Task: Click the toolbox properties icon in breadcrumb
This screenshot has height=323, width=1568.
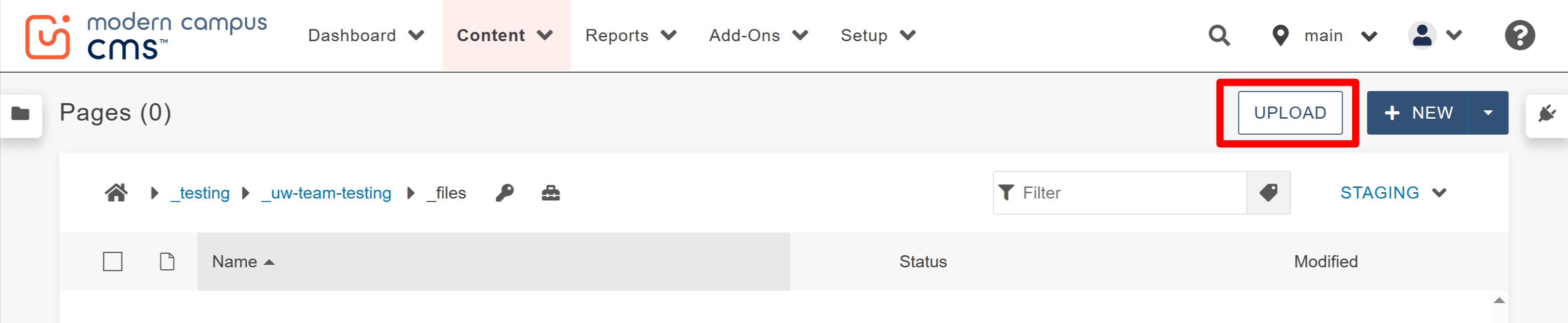Action: pos(550,193)
